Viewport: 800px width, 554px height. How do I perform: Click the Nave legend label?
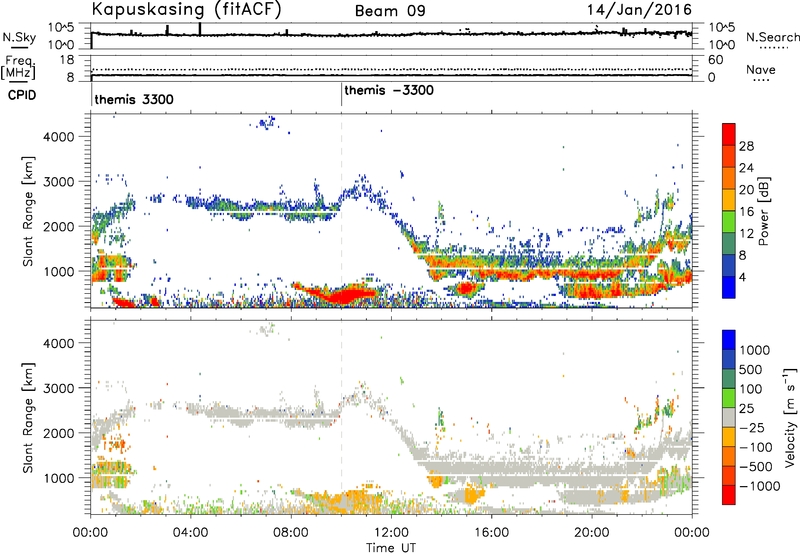[x=761, y=69]
